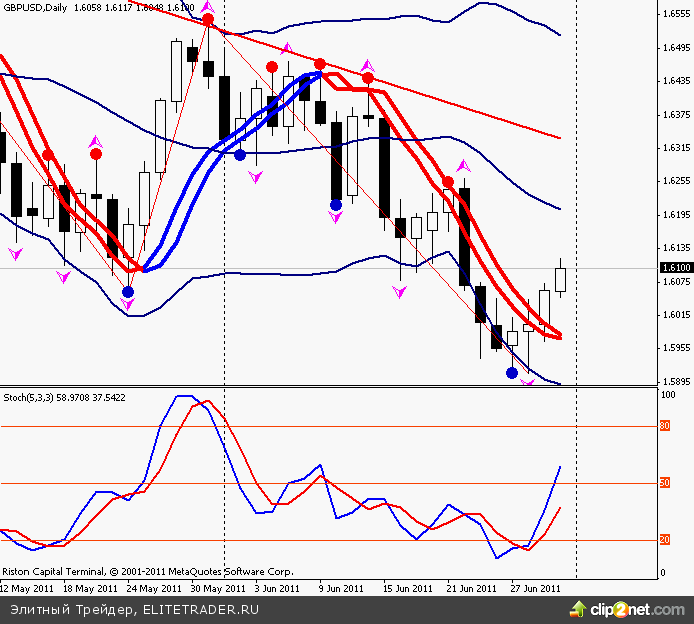
Task: Open the ELITETRADER.RU watermark link
Action: 201,608
